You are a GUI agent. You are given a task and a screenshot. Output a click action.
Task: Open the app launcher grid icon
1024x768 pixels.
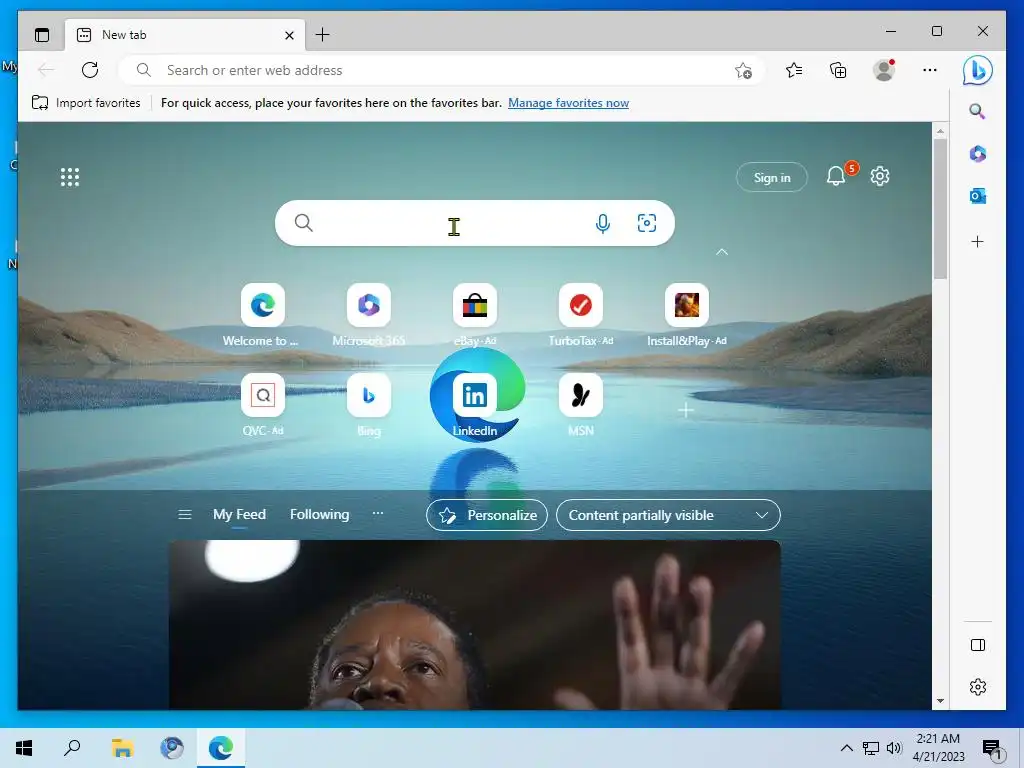[x=70, y=177]
